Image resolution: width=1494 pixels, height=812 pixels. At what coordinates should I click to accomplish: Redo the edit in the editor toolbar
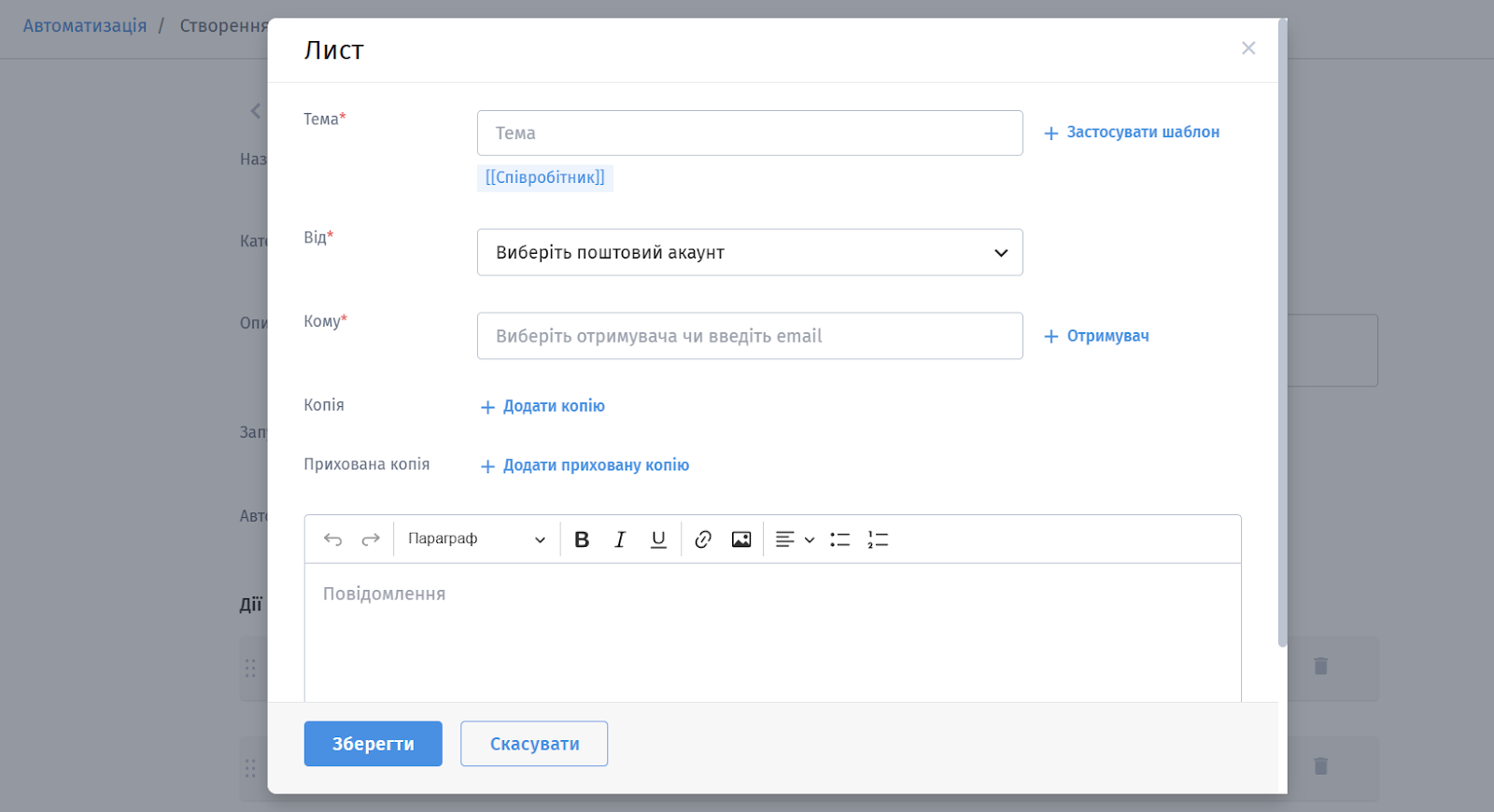coord(371,539)
